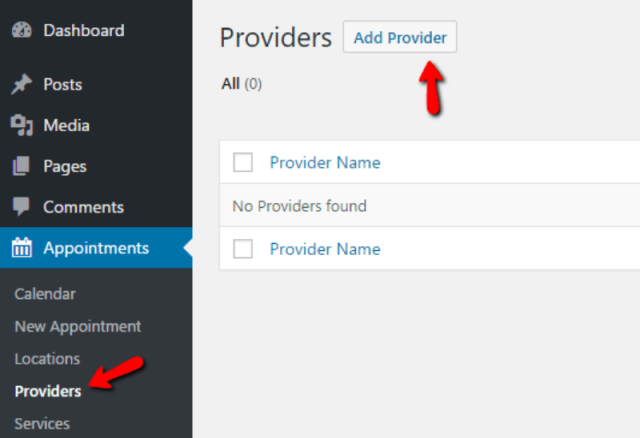
Task: Click the Appointments calendar icon
Action: tap(21, 249)
